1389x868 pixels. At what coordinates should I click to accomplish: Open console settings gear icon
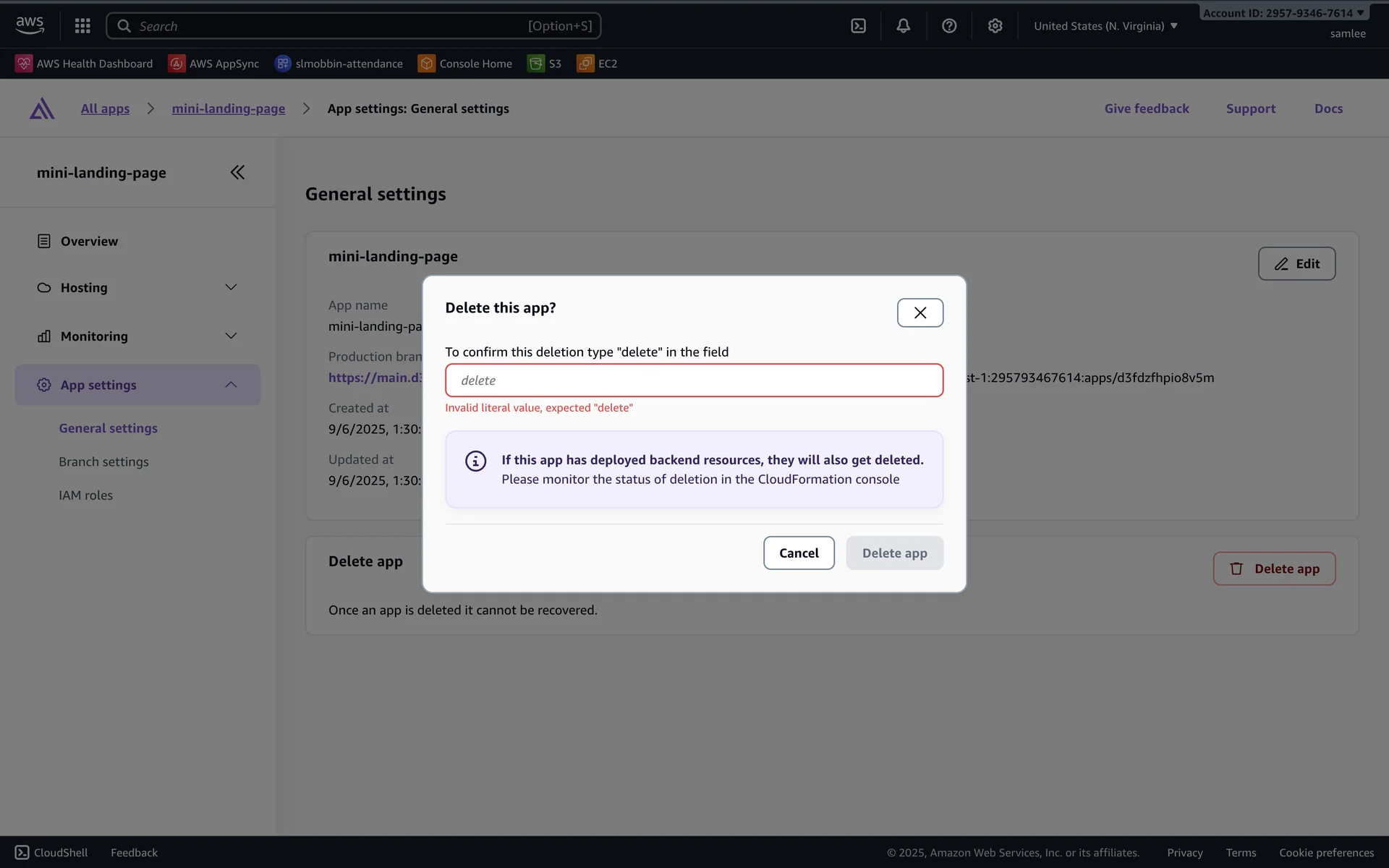[995, 26]
